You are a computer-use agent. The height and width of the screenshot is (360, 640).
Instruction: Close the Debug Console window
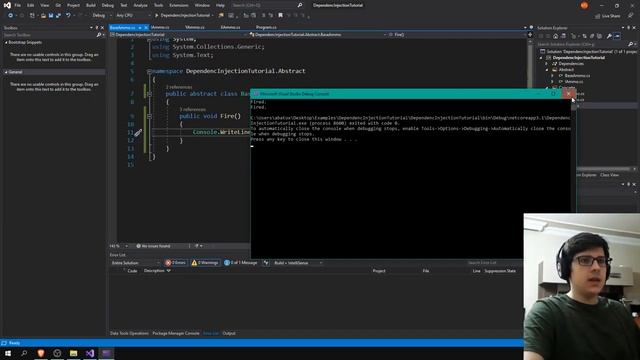pos(569,94)
